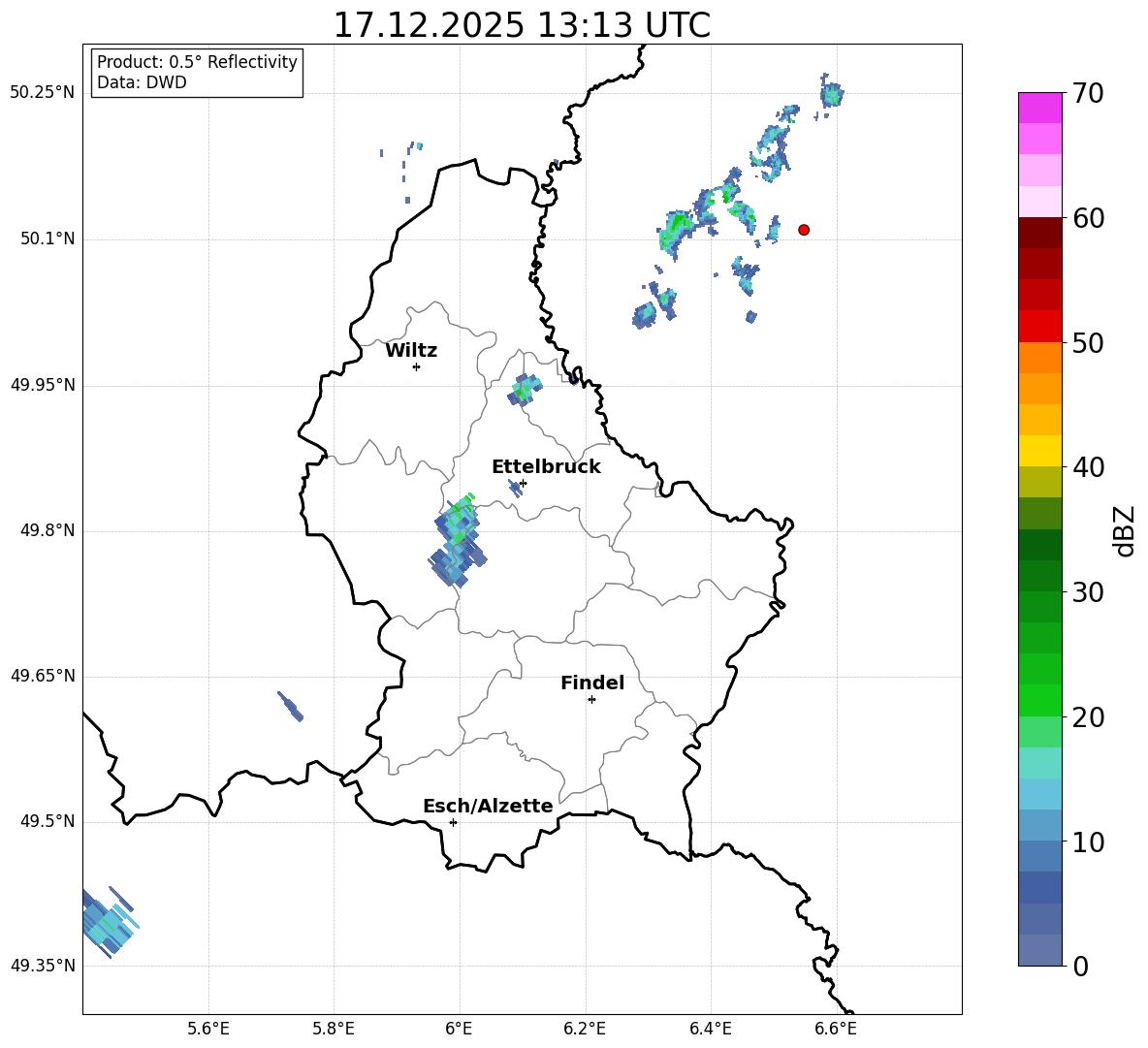
Task: Click the 20 tick label on colorbar
Action: tap(1088, 717)
